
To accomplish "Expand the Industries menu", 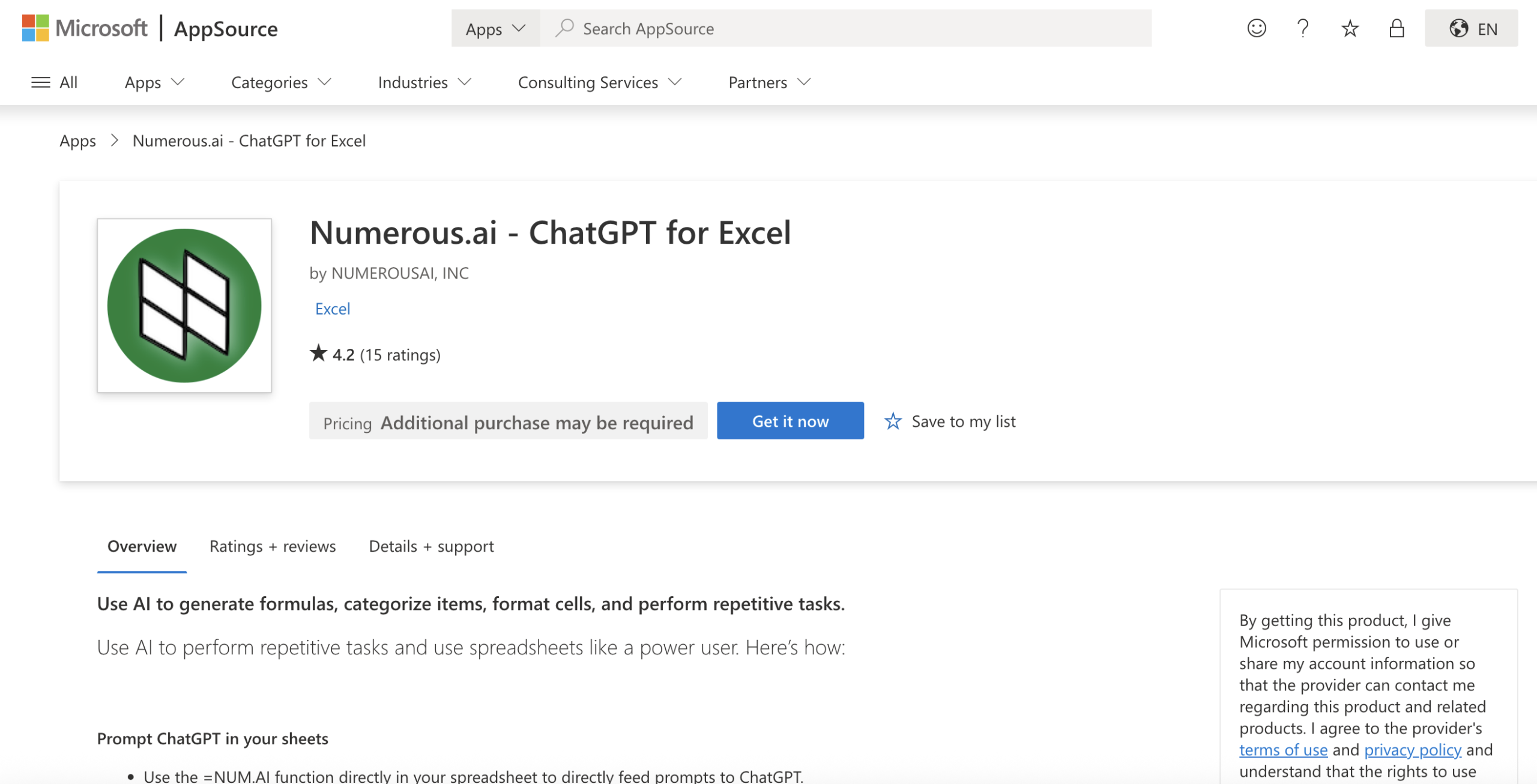I will pyautogui.click(x=424, y=82).
